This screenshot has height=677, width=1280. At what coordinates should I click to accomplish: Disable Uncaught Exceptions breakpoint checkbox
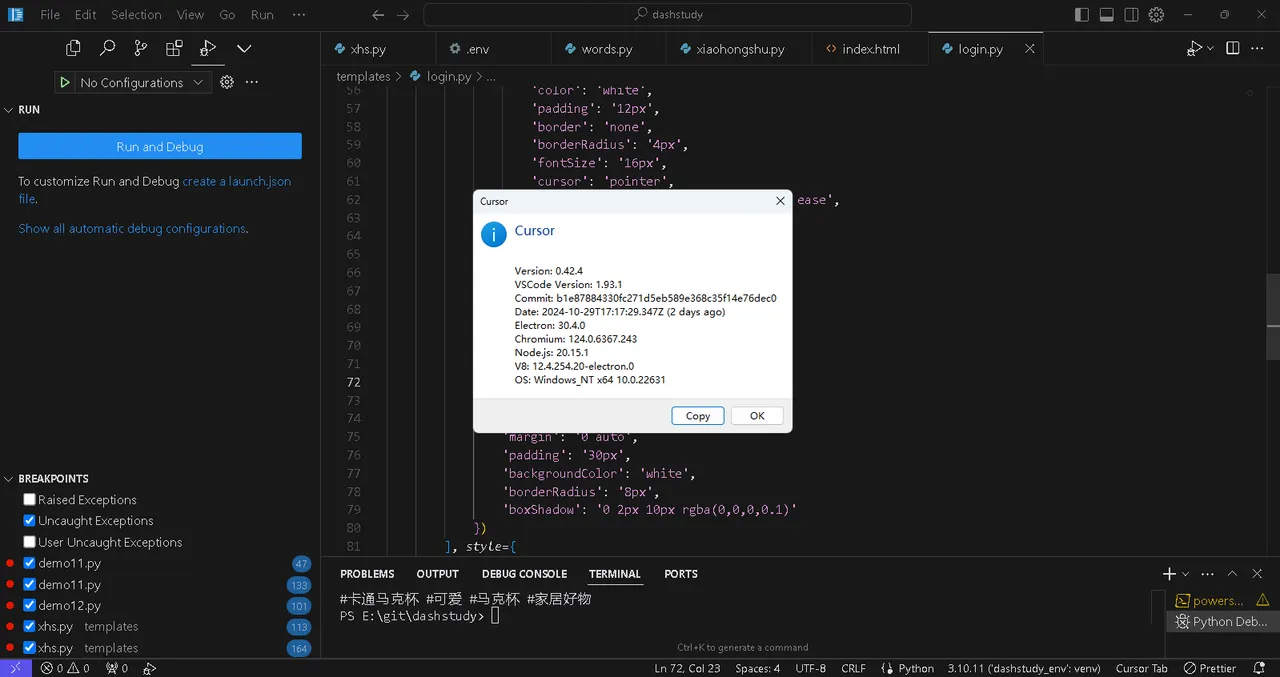pos(29,520)
